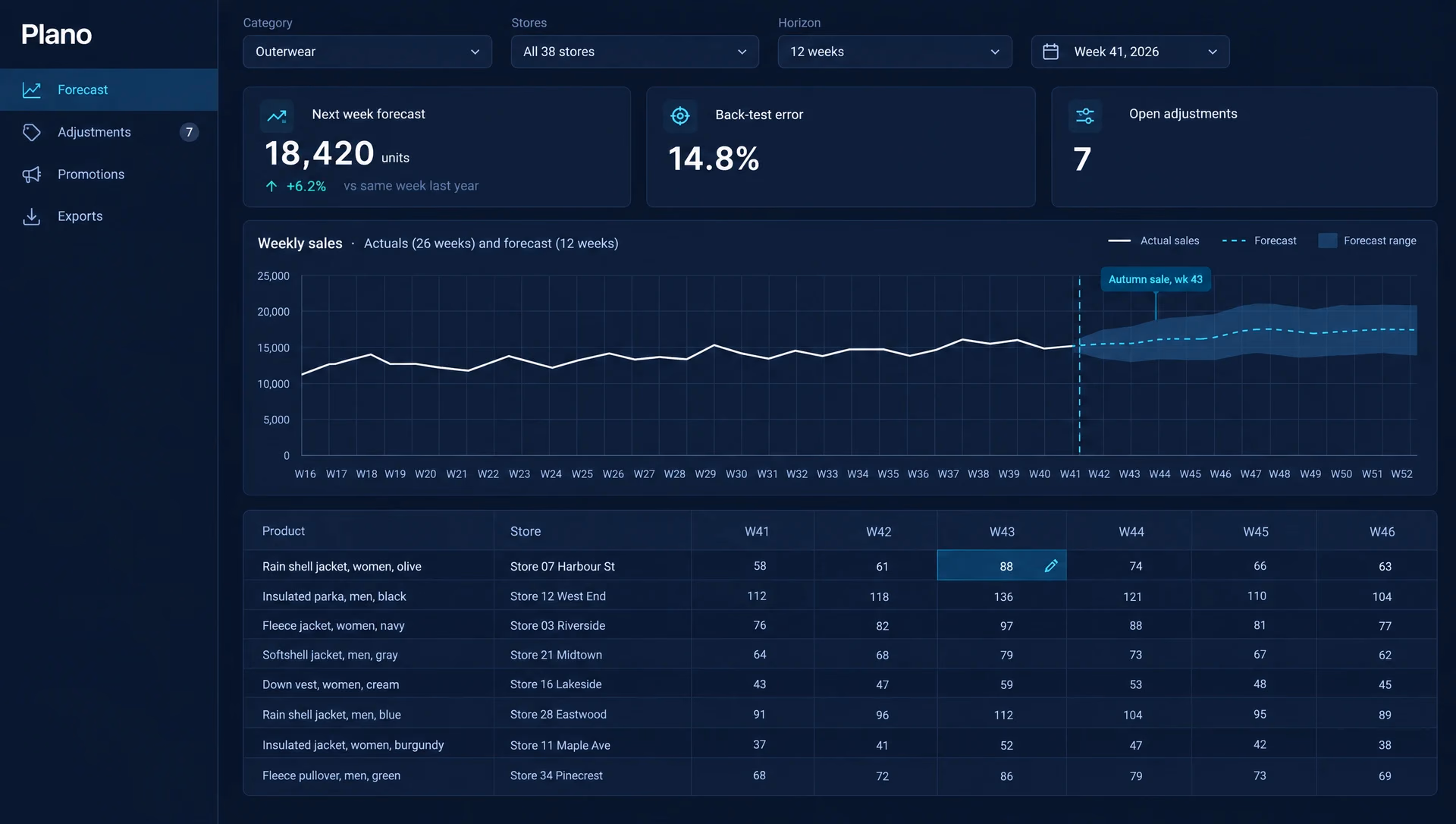This screenshot has width=1456, height=824.
Task: Click the target icon on Back-test error card
Action: 680,115
